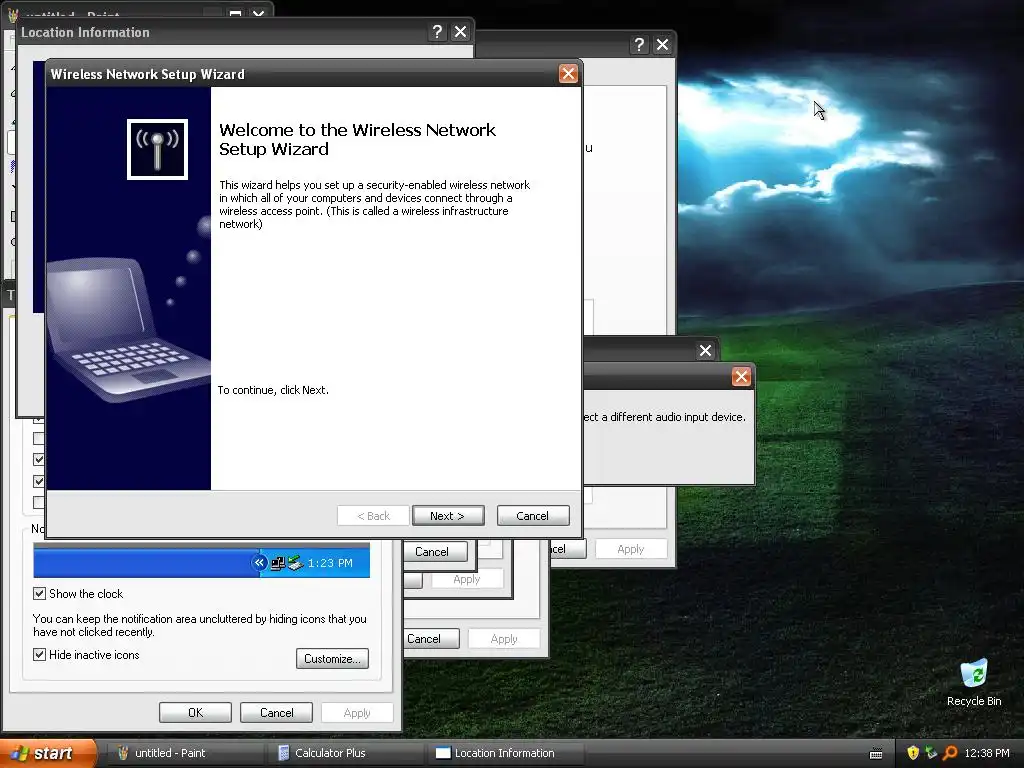
Task: Close the Wireless Network Setup Wizard
Action: [568, 74]
